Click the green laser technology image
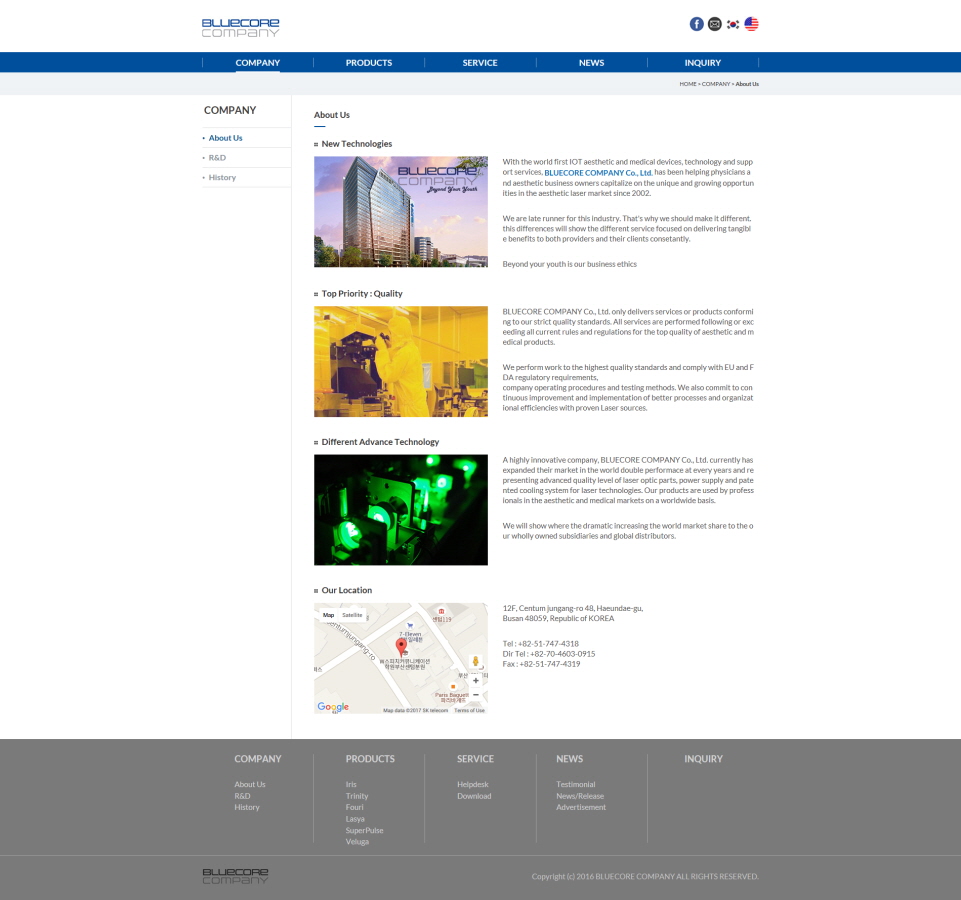This screenshot has height=900, width=961. tap(401, 510)
